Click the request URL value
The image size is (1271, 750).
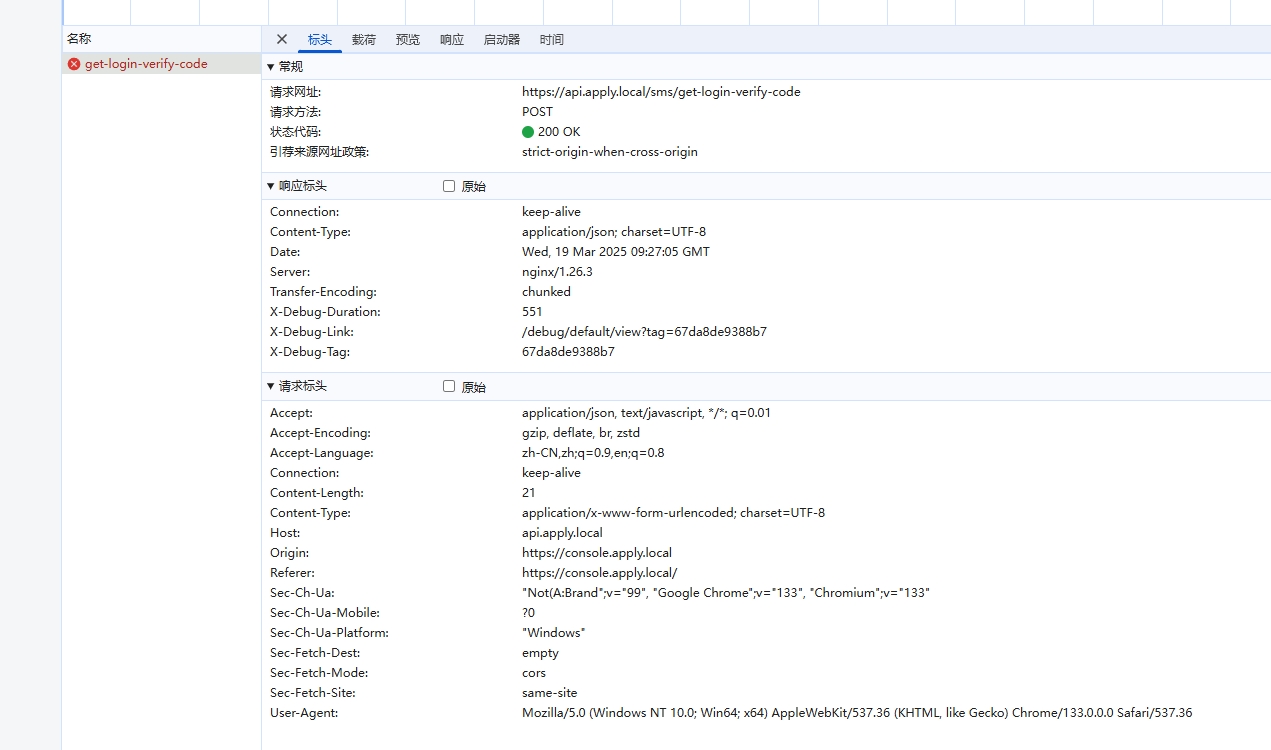pyautogui.click(x=661, y=92)
